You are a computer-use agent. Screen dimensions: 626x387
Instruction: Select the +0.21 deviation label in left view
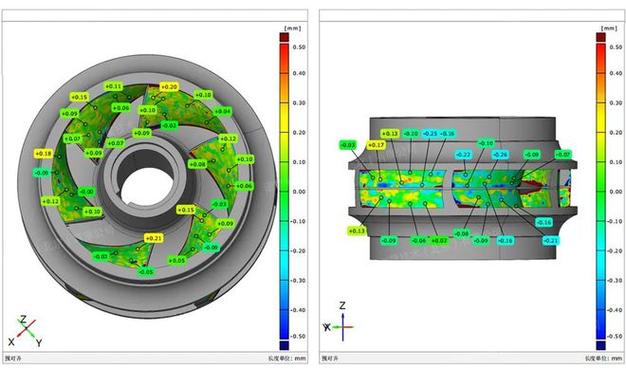[x=153, y=238]
